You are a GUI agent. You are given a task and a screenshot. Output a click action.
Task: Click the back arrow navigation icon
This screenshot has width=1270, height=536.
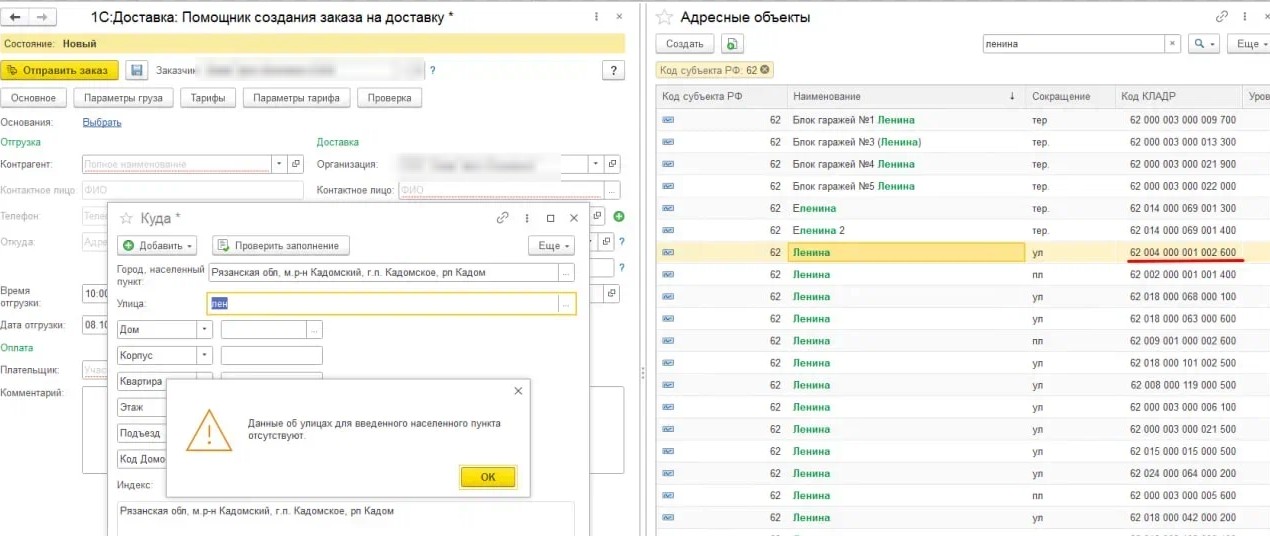coord(17,17)
